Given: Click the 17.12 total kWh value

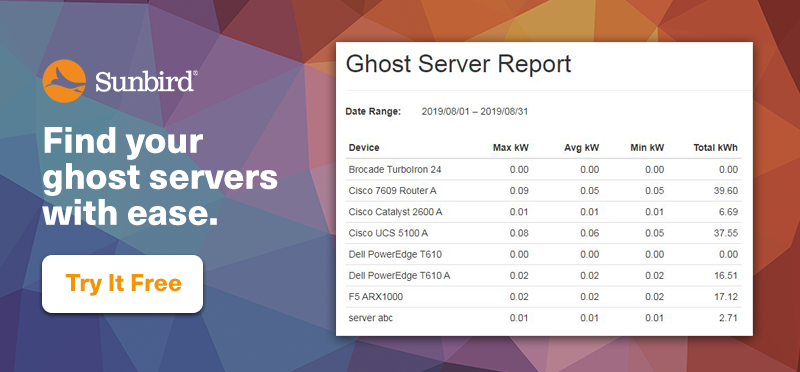Looking at the screenshot, I should point(727,297).
